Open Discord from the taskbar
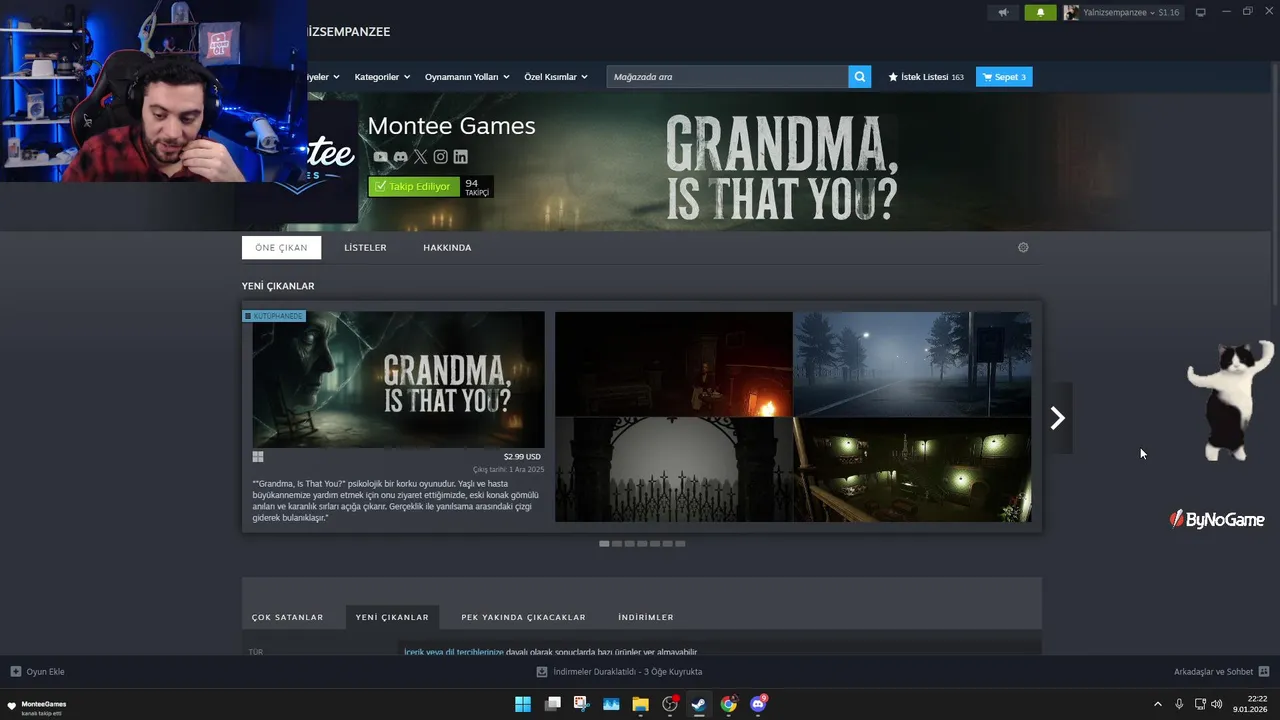 click(x=758, y=704)
